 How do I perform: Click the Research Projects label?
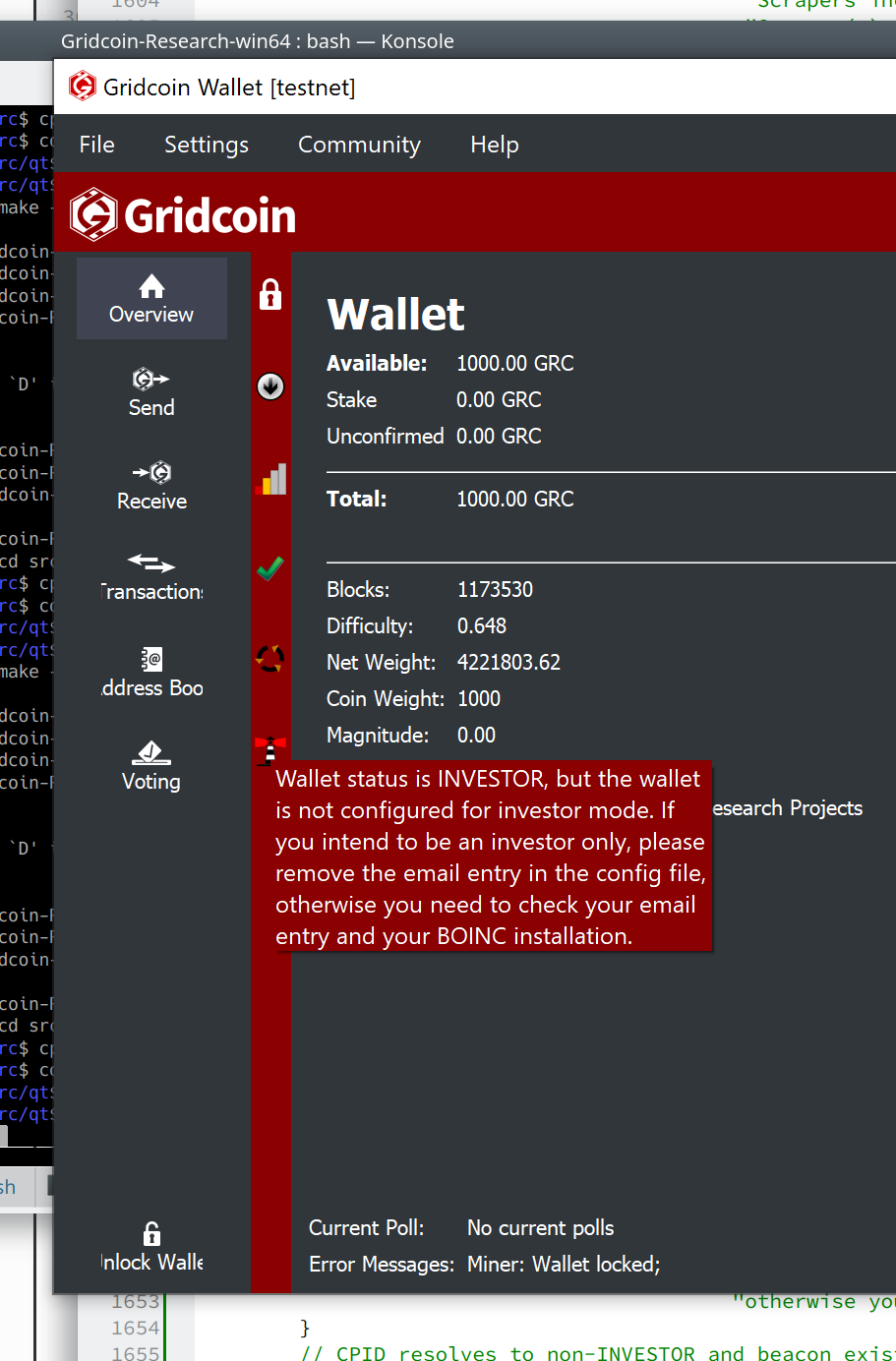click(788, 808)
